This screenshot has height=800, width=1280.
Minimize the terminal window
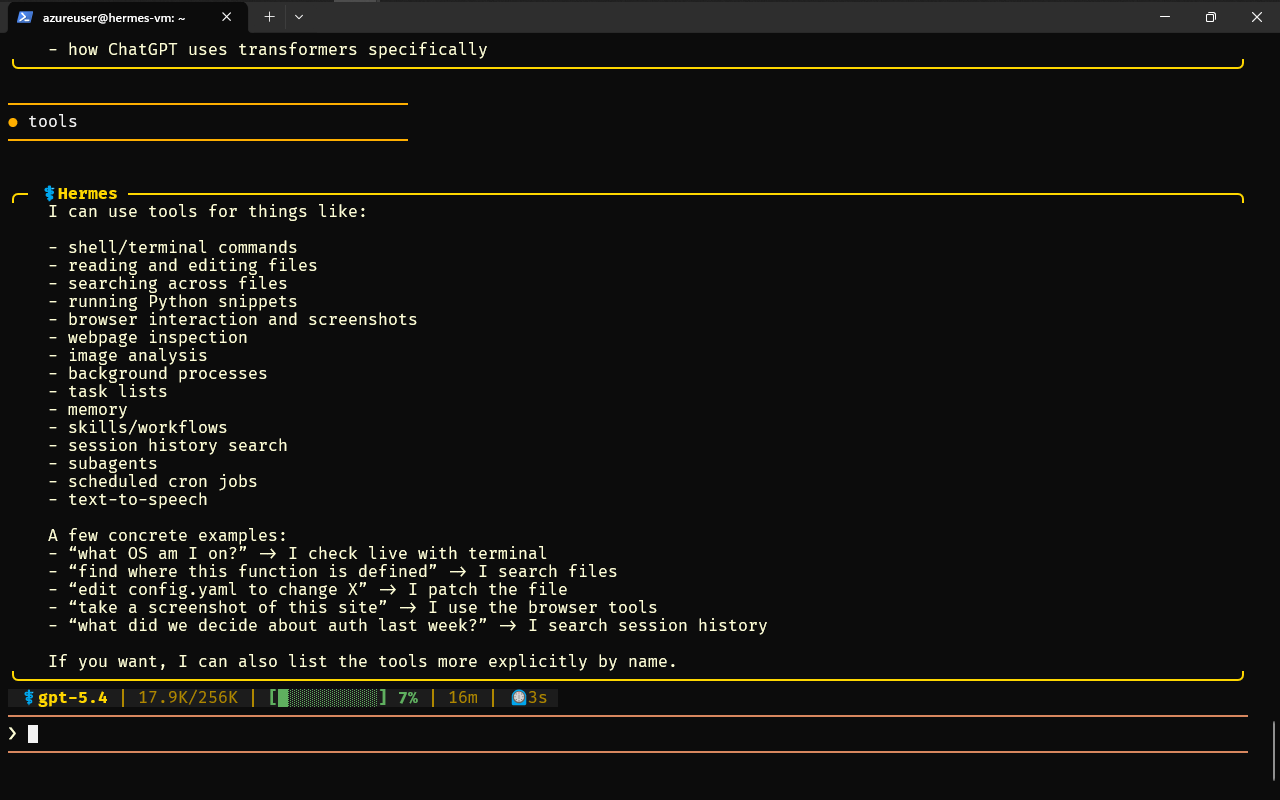pos(1164,17)
